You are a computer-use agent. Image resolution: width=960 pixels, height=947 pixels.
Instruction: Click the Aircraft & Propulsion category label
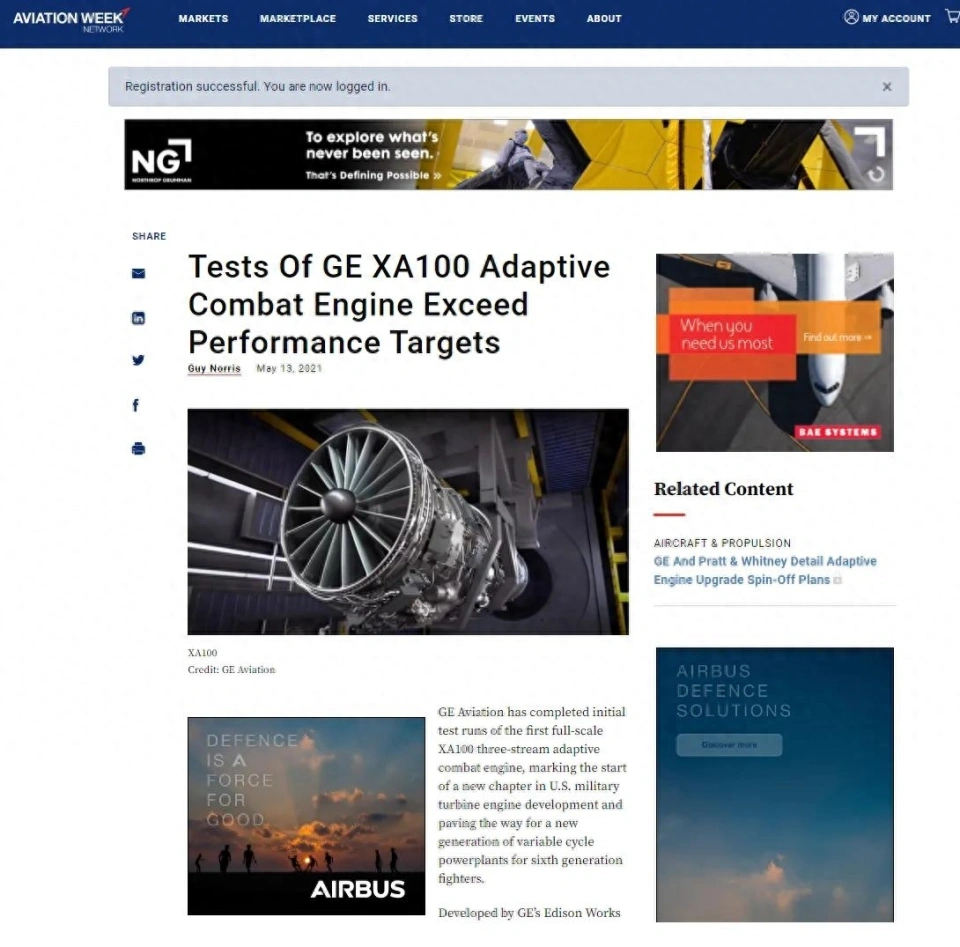click(x=722, y=543)
